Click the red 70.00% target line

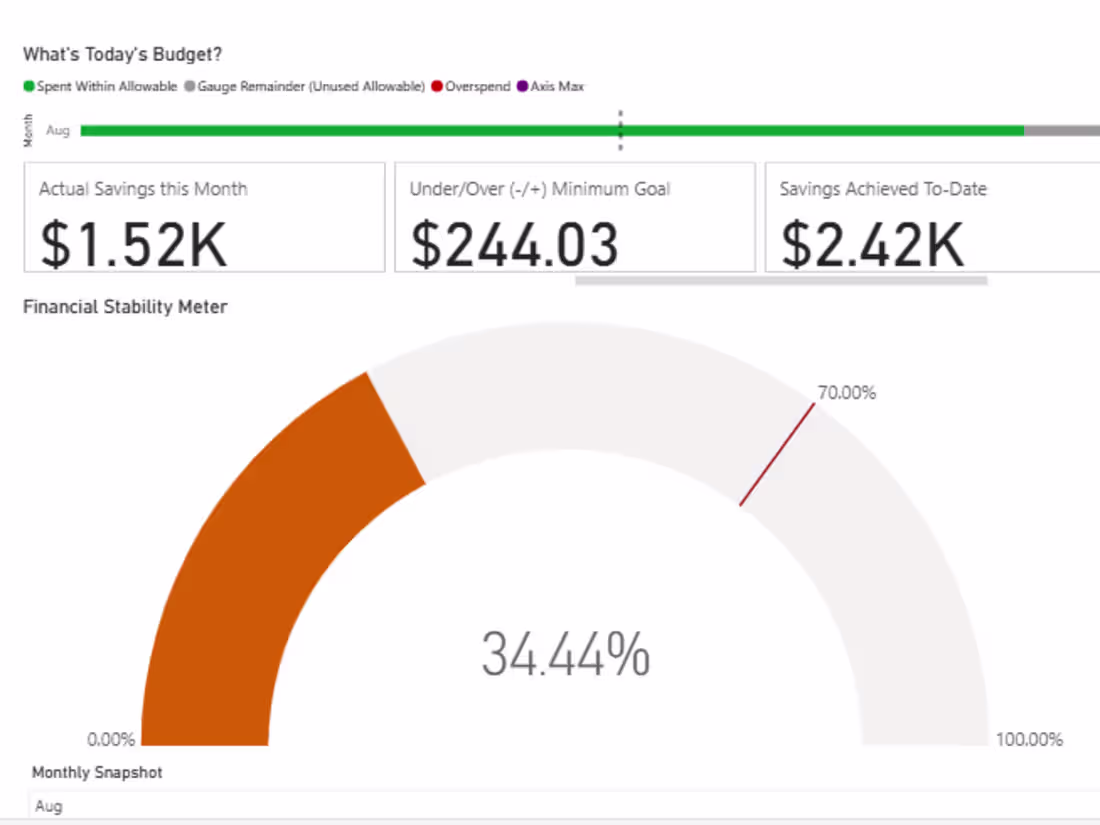[777, 454]
